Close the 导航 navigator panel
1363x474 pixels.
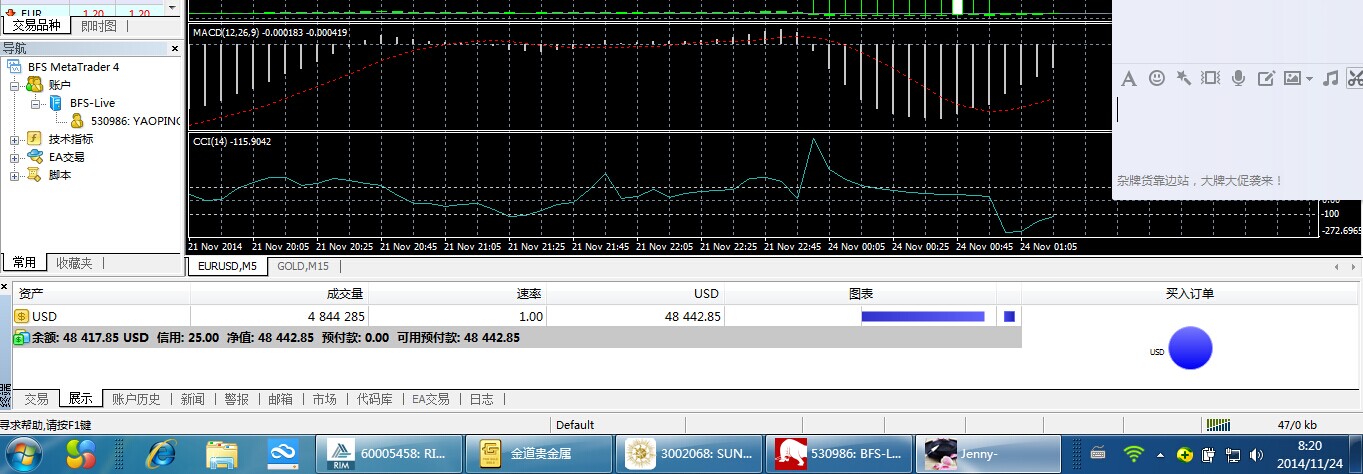[x=175, y=48]
